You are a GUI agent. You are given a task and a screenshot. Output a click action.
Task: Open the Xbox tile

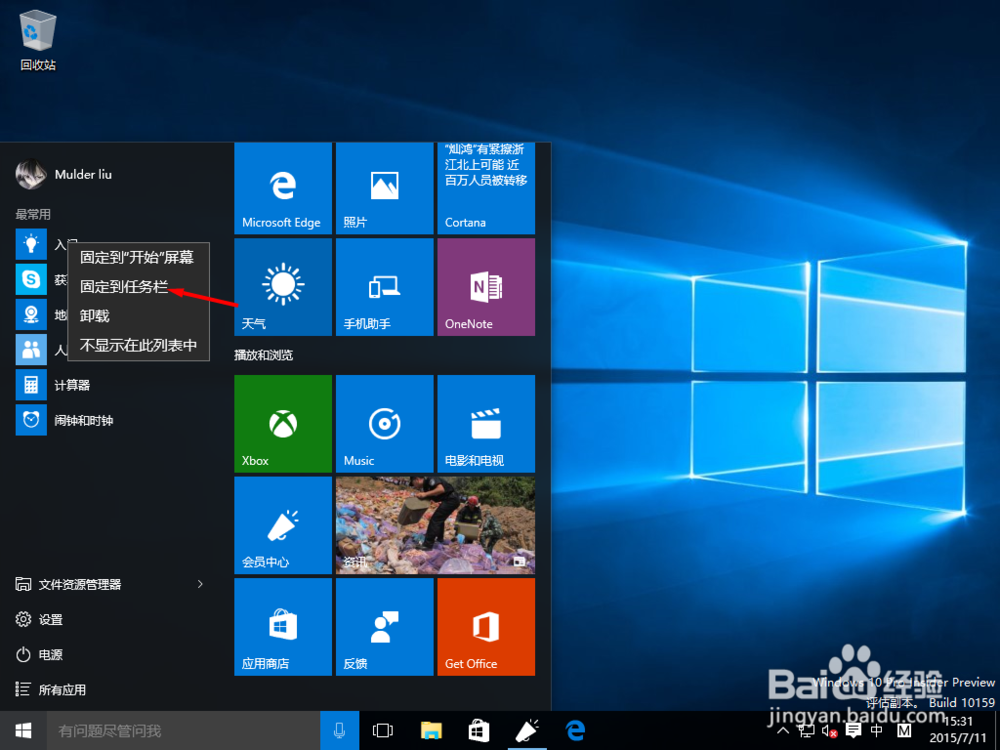pyautogui.click(x=283, y=423)
